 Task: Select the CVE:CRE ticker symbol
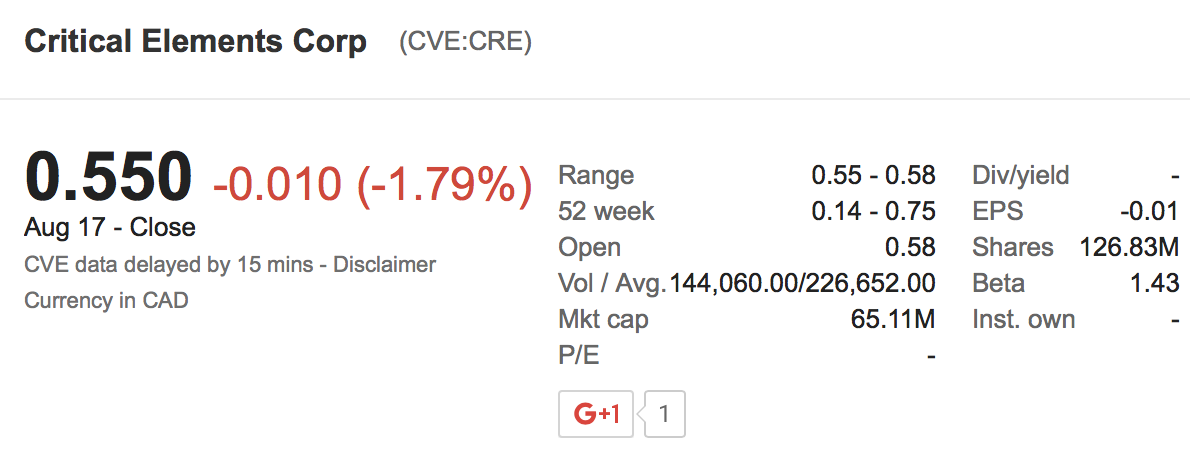click(x=465, y=43)
